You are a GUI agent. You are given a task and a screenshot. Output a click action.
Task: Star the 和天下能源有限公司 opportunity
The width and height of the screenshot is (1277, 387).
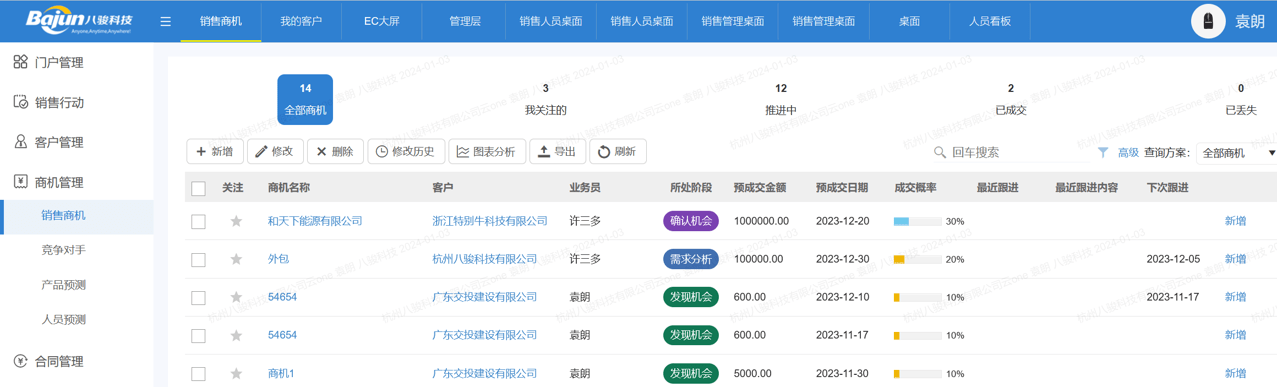tap(236, 221)
